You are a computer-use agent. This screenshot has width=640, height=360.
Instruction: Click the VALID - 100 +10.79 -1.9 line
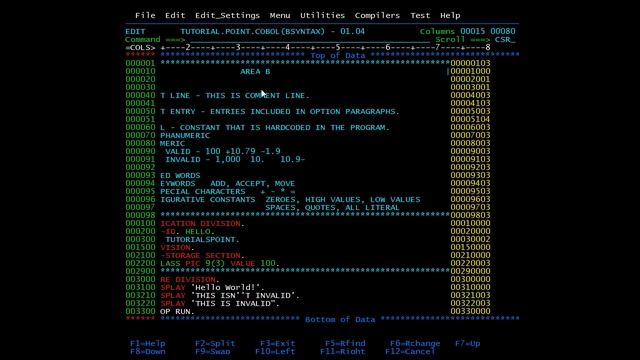222,151
